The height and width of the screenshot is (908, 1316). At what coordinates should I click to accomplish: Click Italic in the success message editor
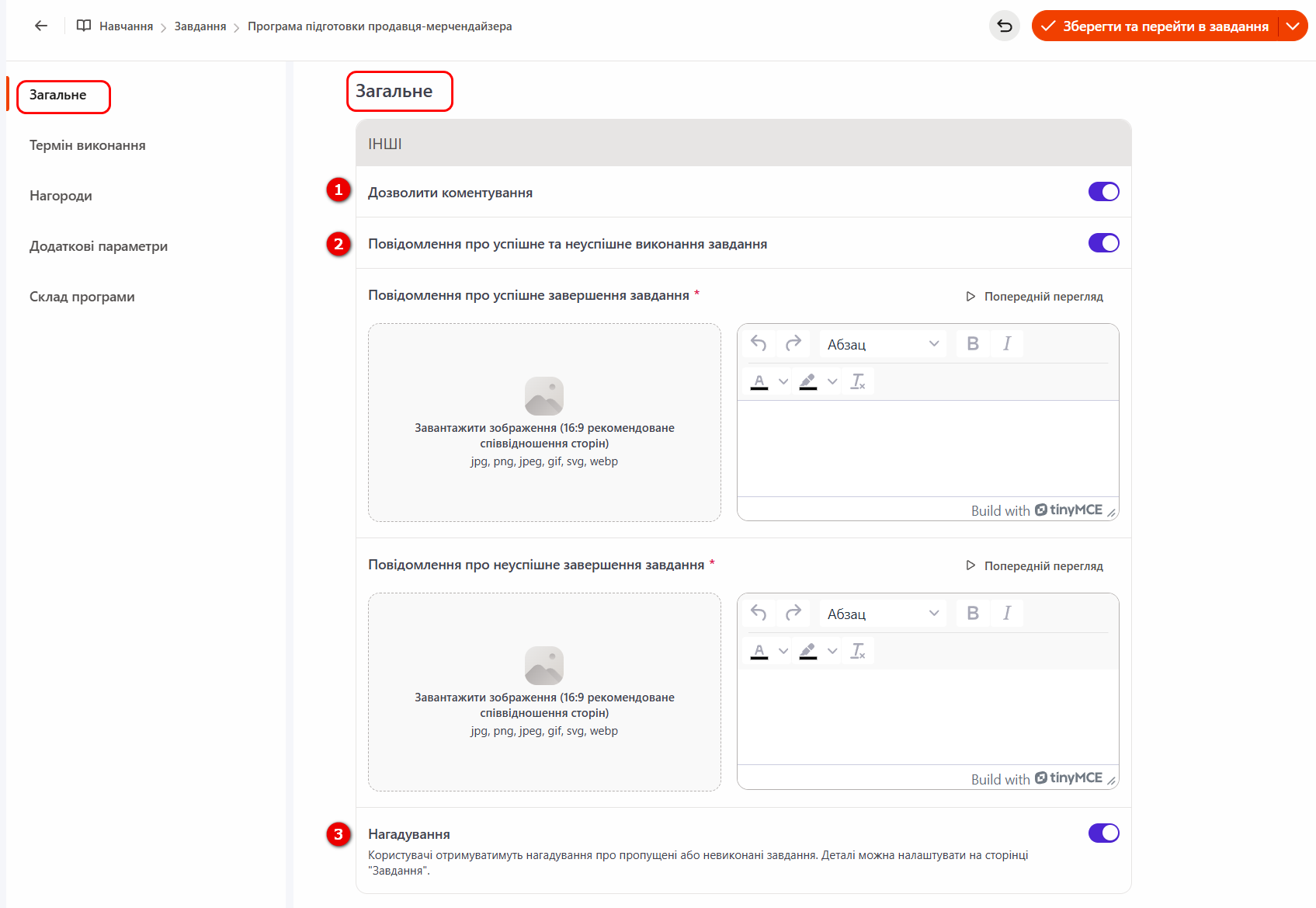coord(1006,343)
